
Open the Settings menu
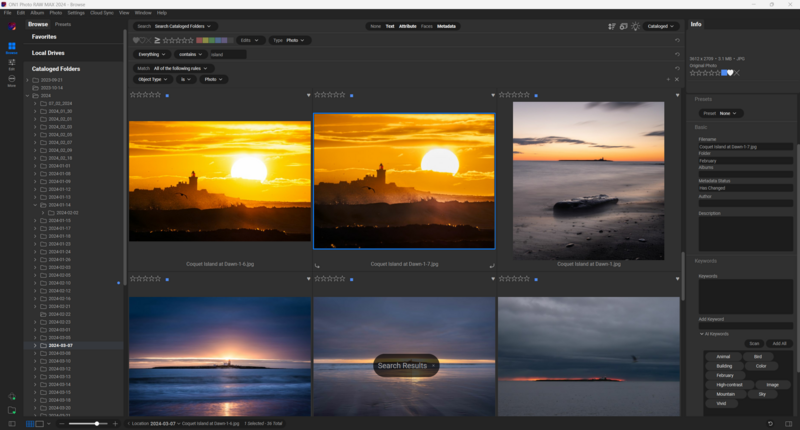click(x=76, y=13)
